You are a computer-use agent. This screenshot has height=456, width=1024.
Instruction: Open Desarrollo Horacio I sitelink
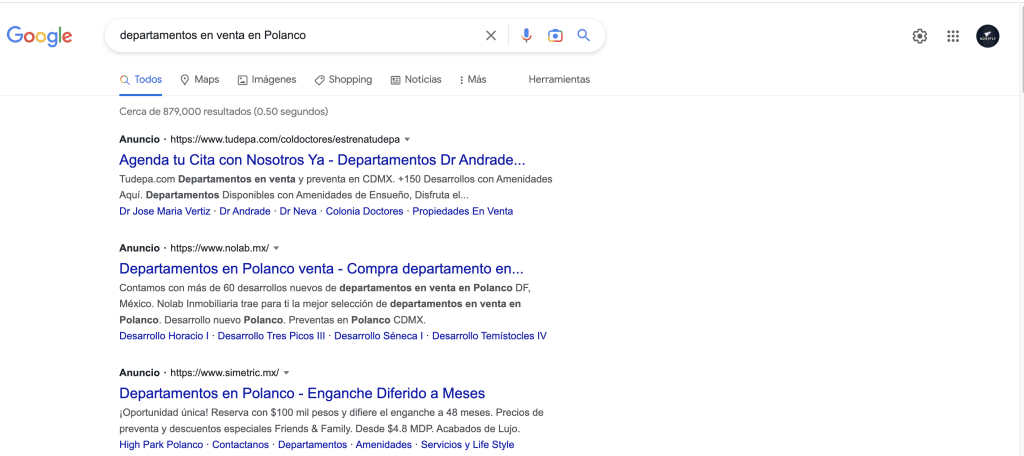pos(164,336)
